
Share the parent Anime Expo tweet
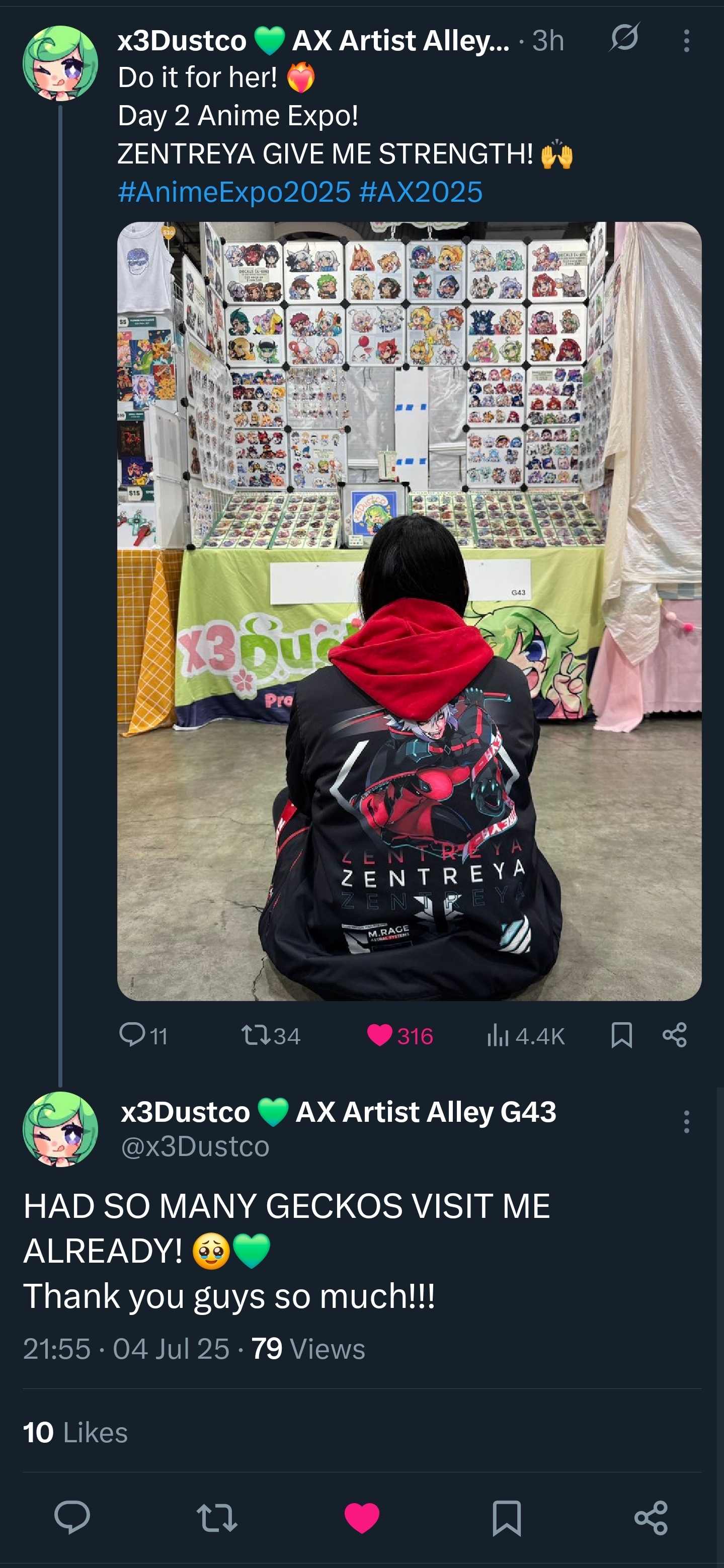[675, 1035]
